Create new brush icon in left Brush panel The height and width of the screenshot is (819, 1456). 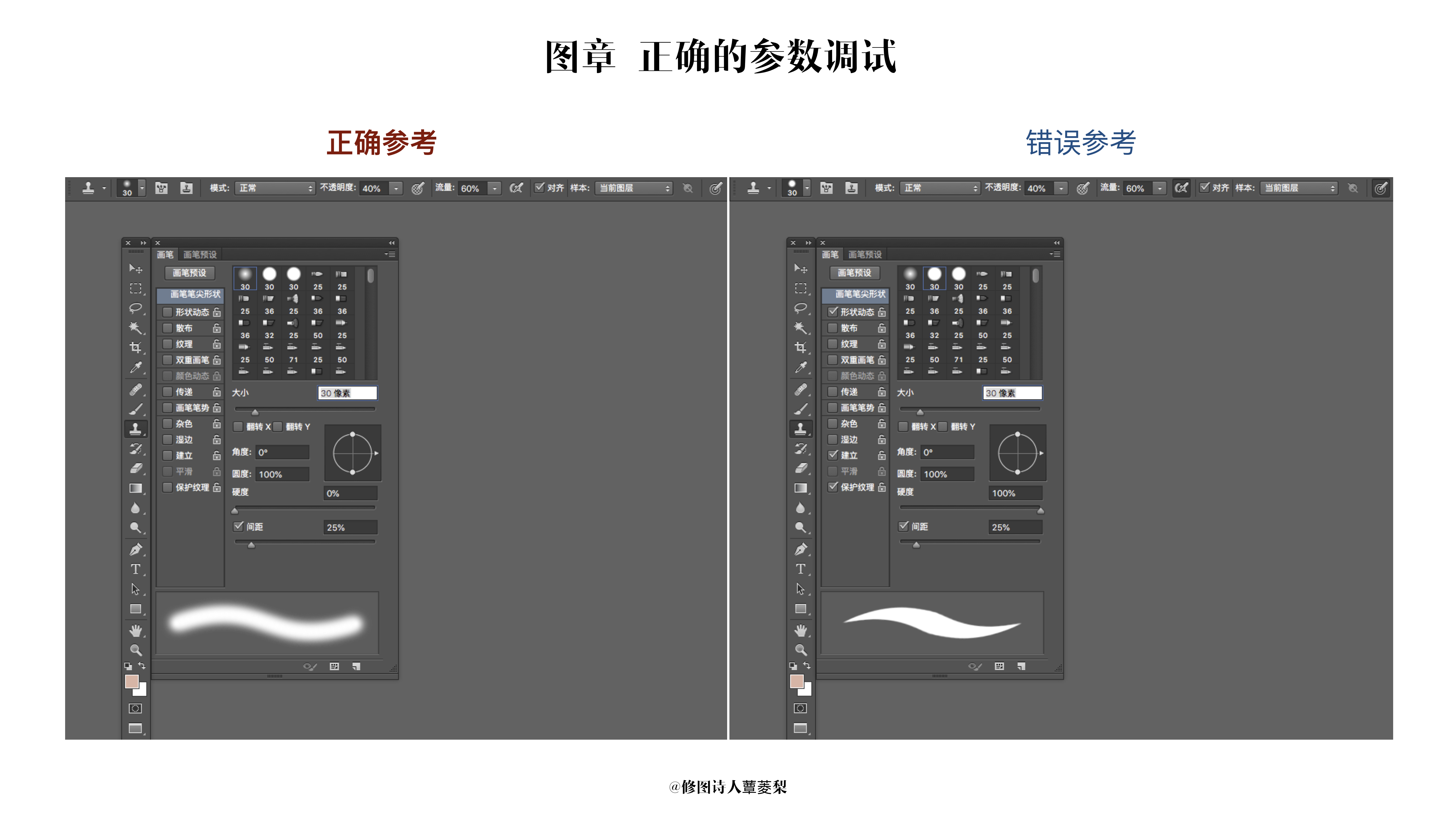coord(356,666)
